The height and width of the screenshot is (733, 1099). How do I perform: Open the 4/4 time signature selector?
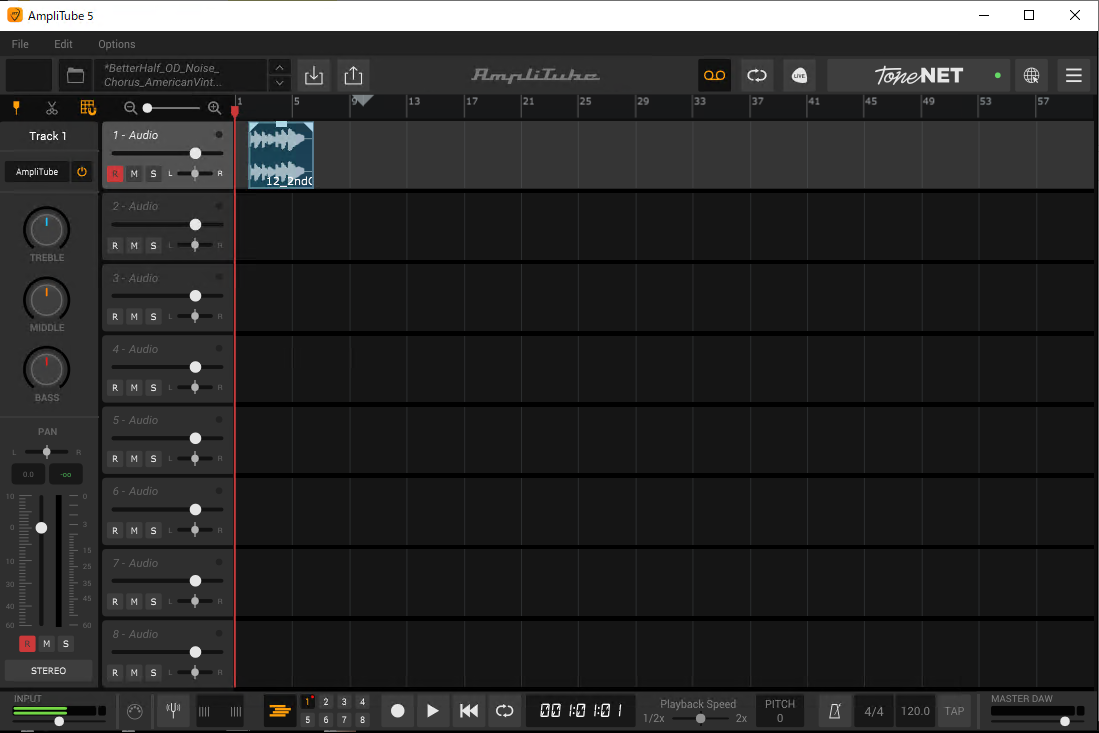(x=874, y=711)
